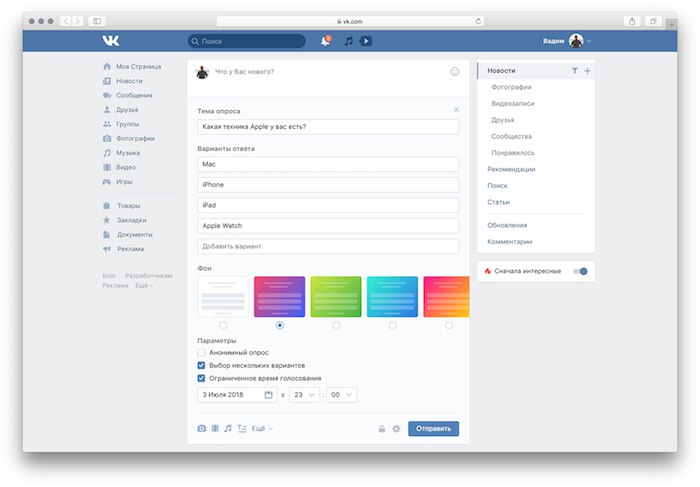This screenshot has height=487, width=700.
Task: Click the VK logo in header
Action: click(x=111, y=41)
